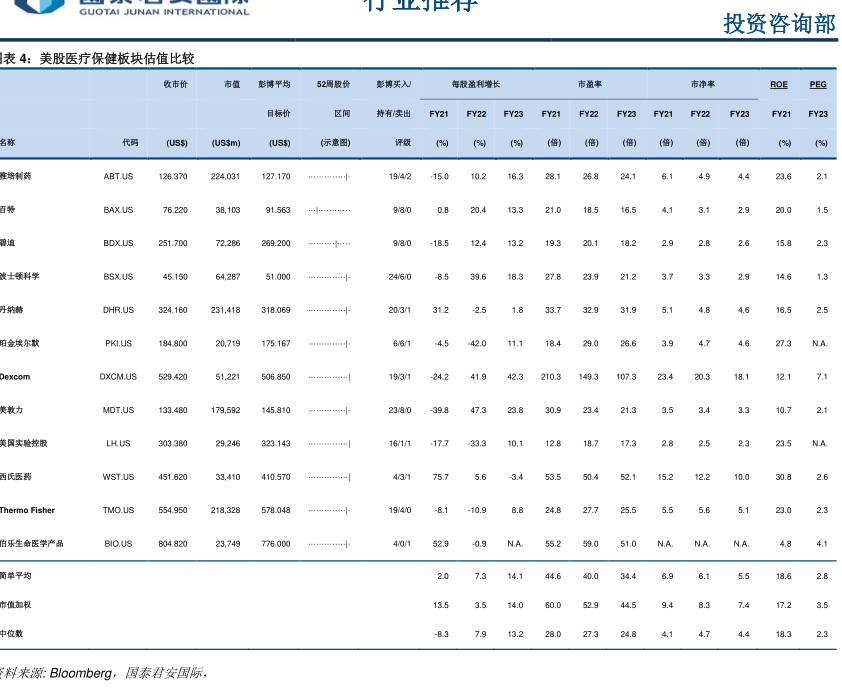Select the ABT.US ticker code

[x=118, y=177]
